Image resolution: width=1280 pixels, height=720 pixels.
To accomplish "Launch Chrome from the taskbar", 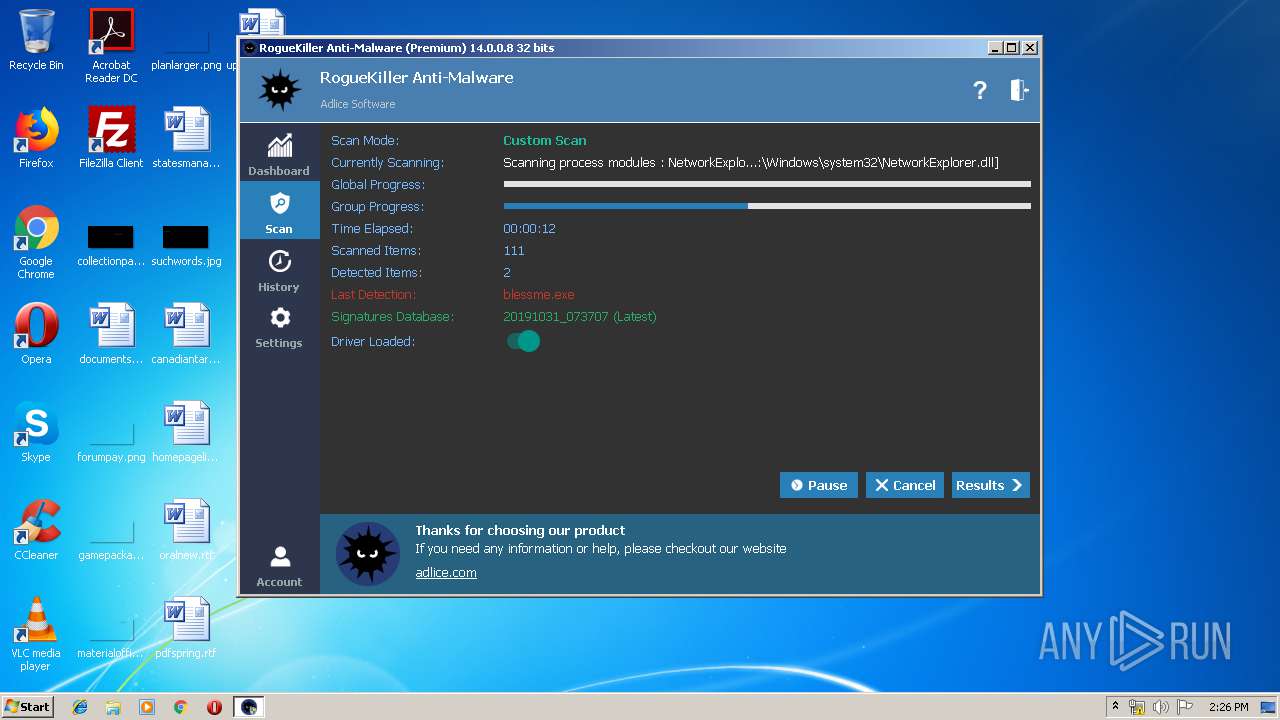I will (181, 707).
